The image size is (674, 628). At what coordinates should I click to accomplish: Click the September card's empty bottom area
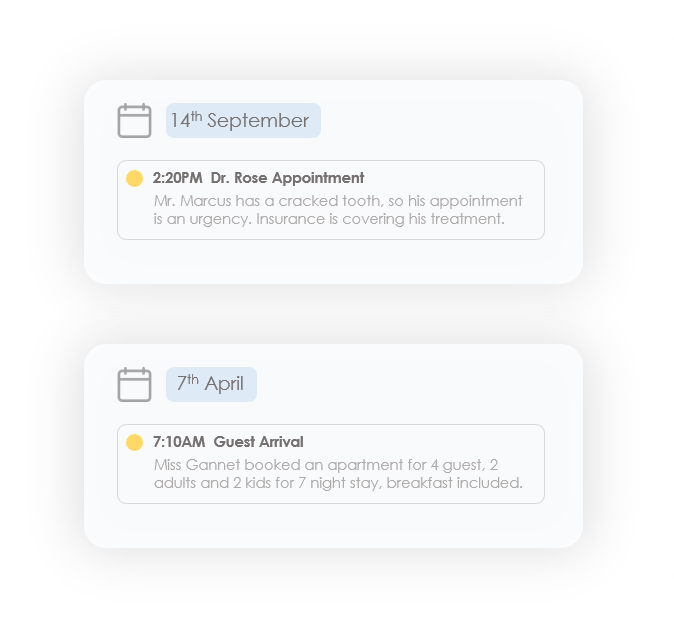(x=333, y=261)
